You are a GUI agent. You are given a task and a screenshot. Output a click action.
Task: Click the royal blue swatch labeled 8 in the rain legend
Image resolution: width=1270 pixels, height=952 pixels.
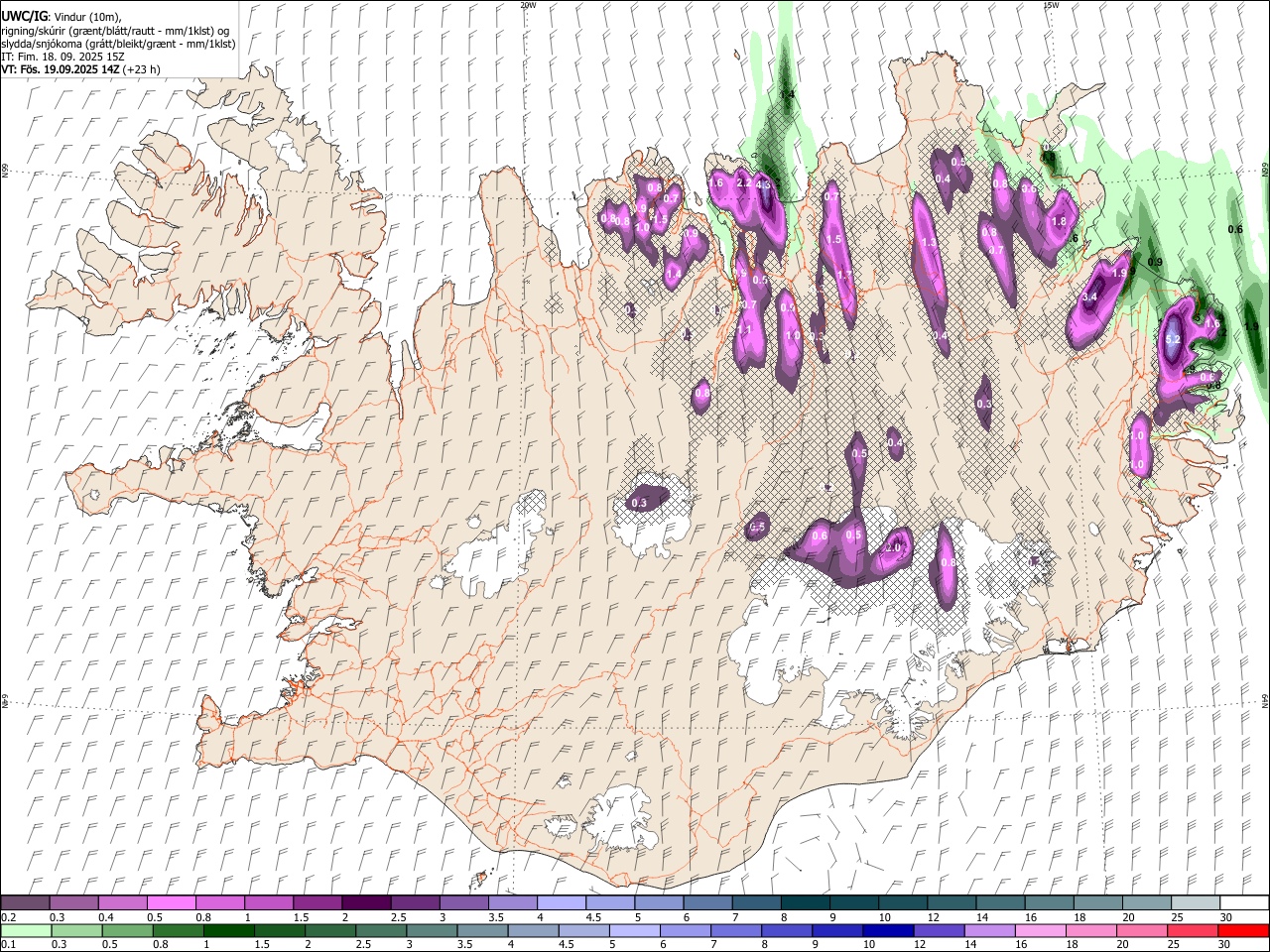point(786,931)
